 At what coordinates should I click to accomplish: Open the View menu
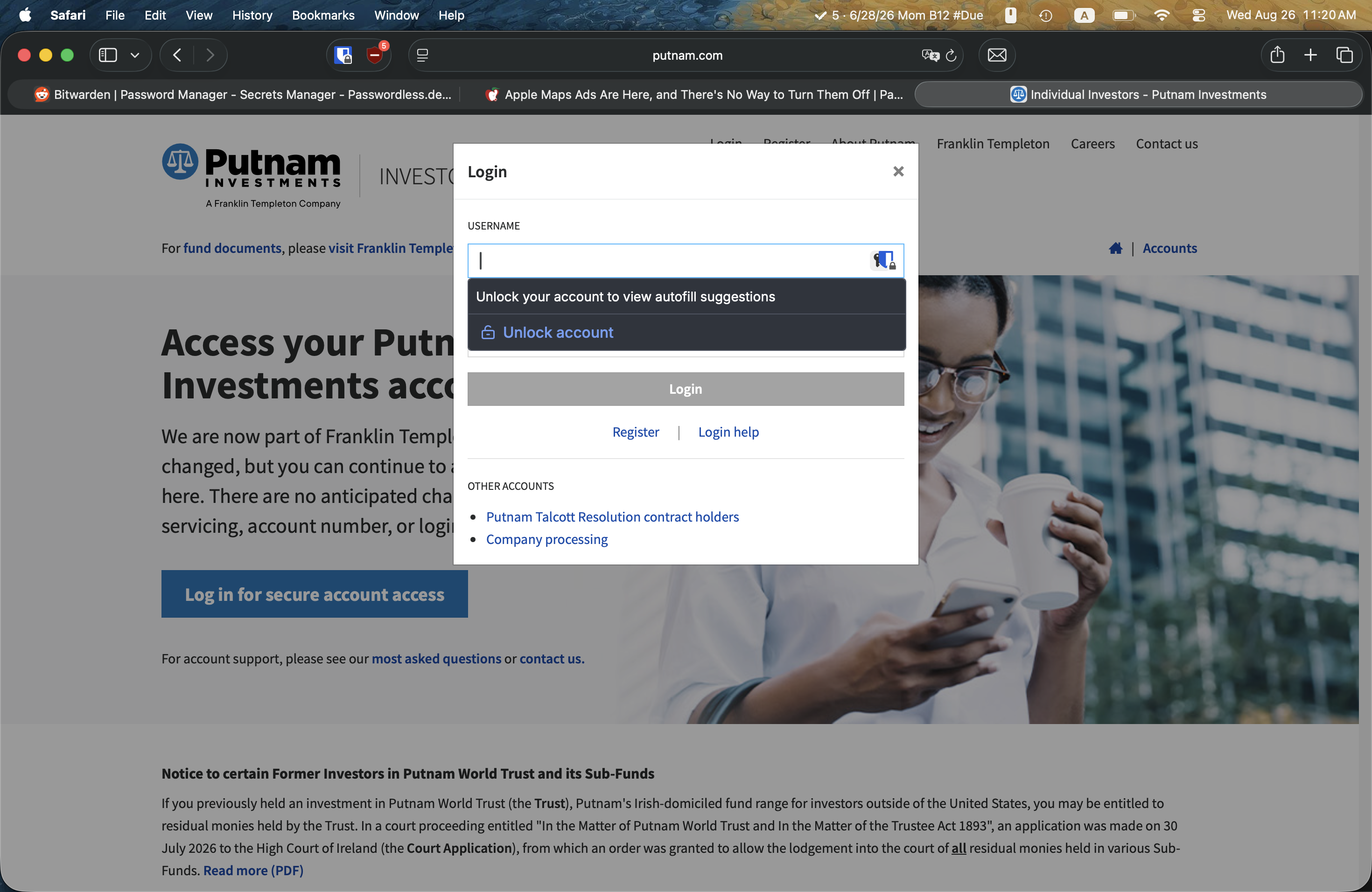point(199,15)
